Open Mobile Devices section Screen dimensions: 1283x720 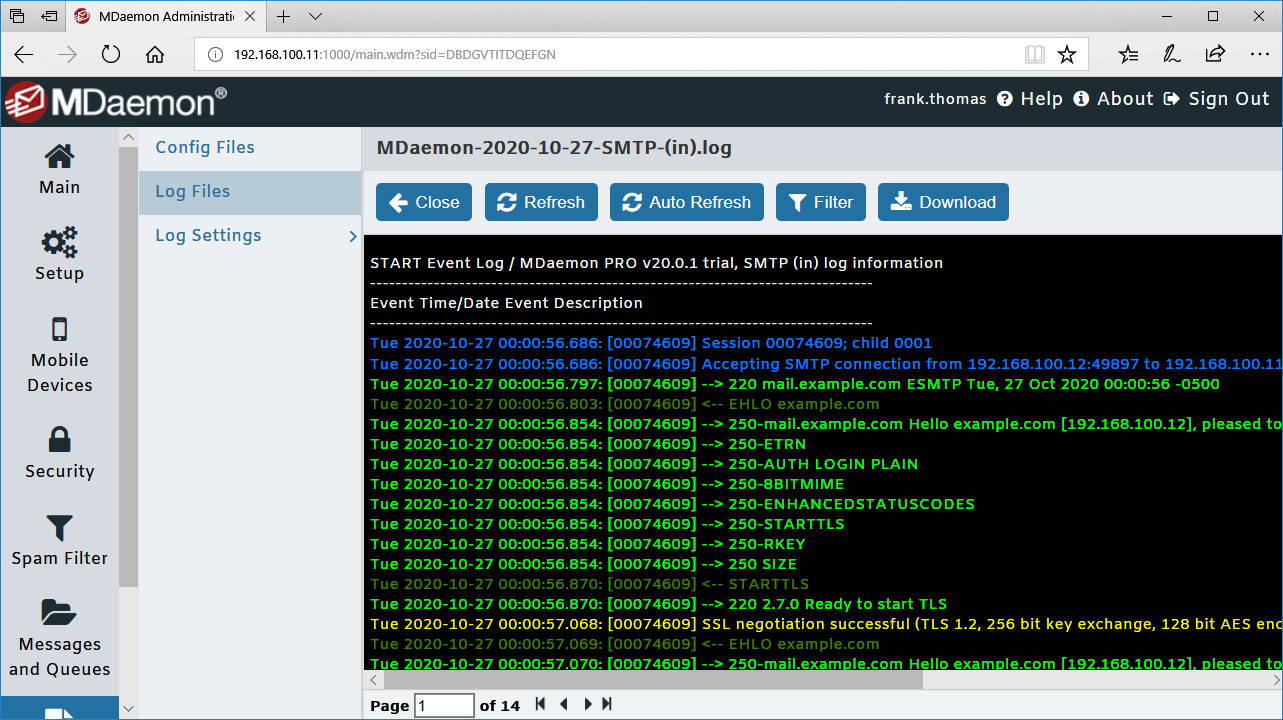pos(59,356)
